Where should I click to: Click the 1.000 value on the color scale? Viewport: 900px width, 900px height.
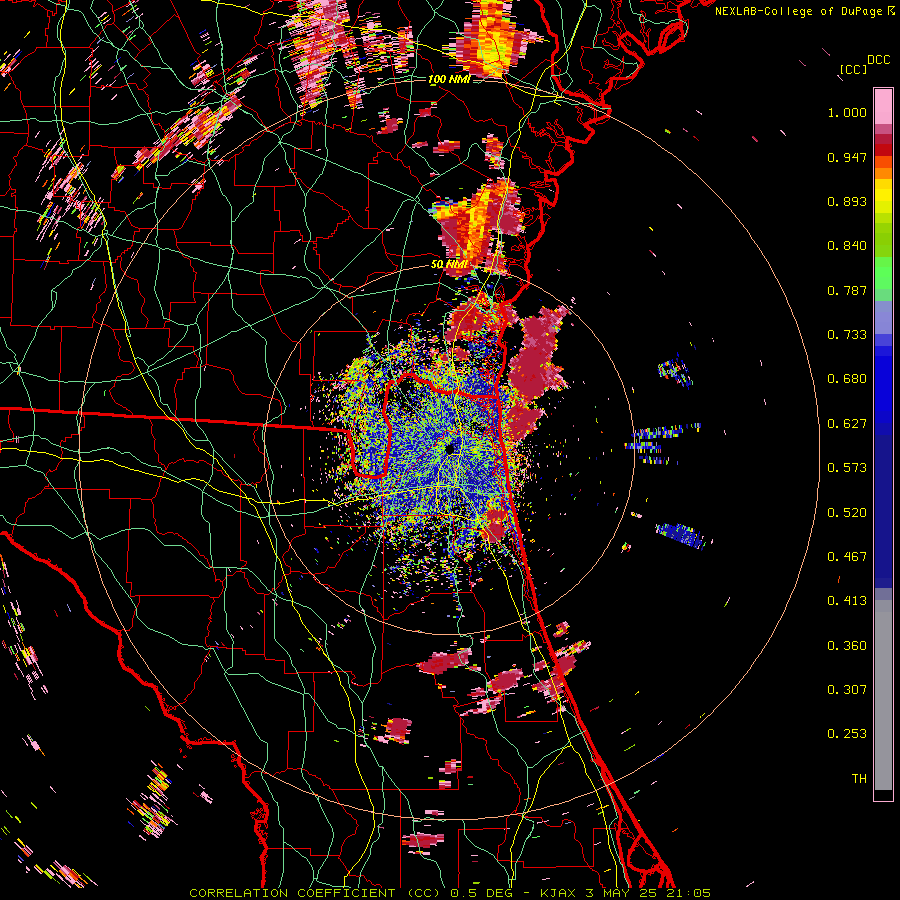(x=847, y=112)
